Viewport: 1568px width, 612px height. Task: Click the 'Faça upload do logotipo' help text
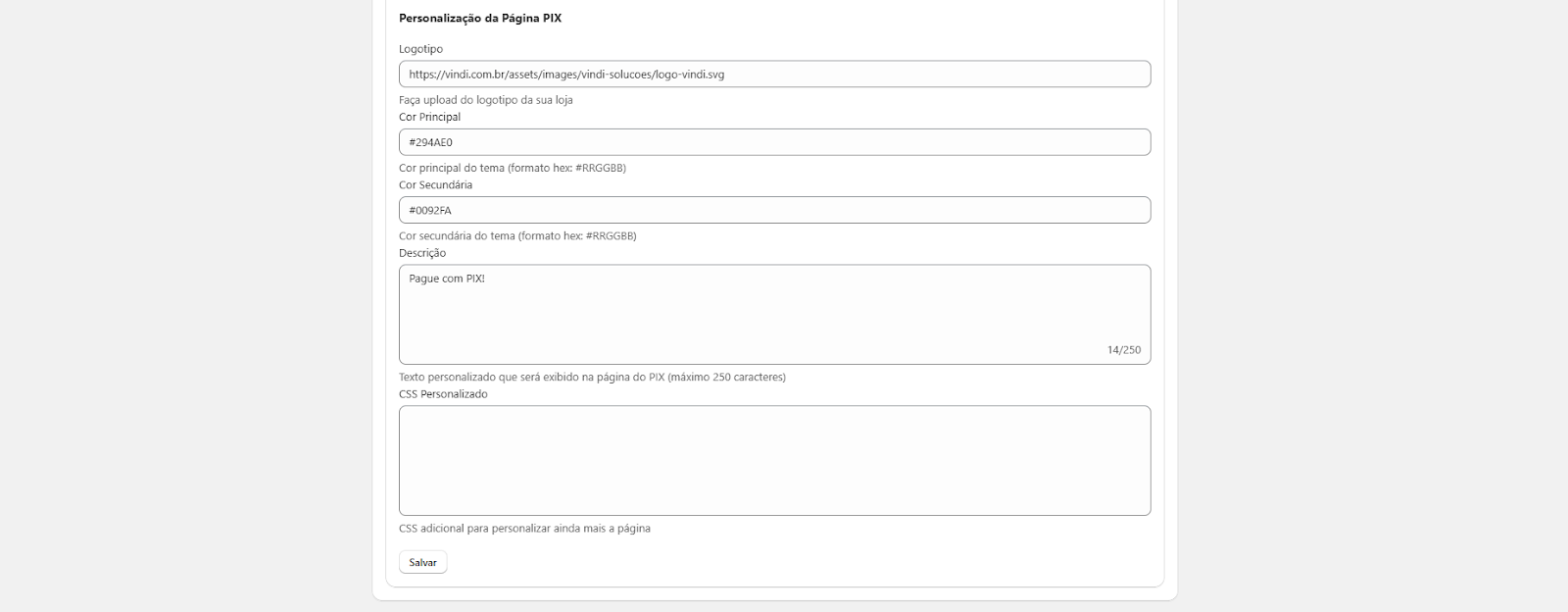tap(485, 100)
